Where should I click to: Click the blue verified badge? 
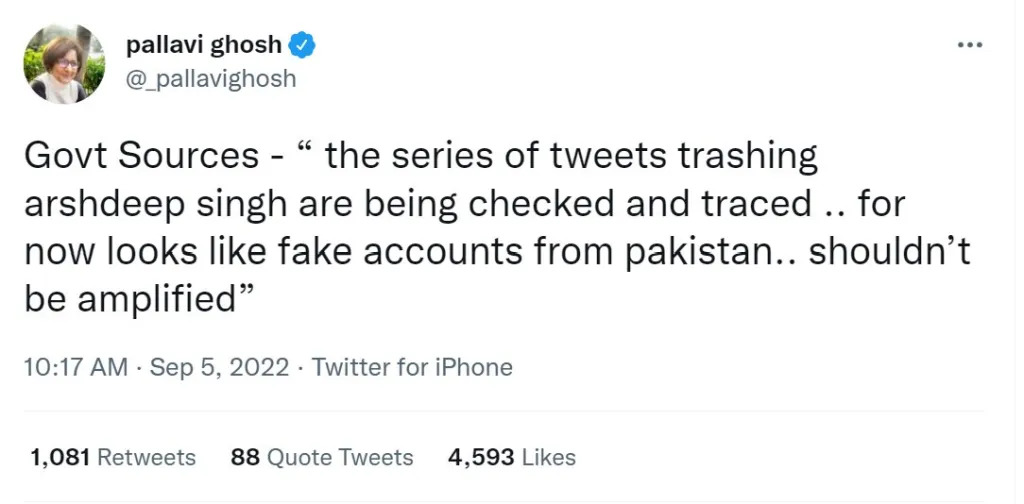point(303,45)
